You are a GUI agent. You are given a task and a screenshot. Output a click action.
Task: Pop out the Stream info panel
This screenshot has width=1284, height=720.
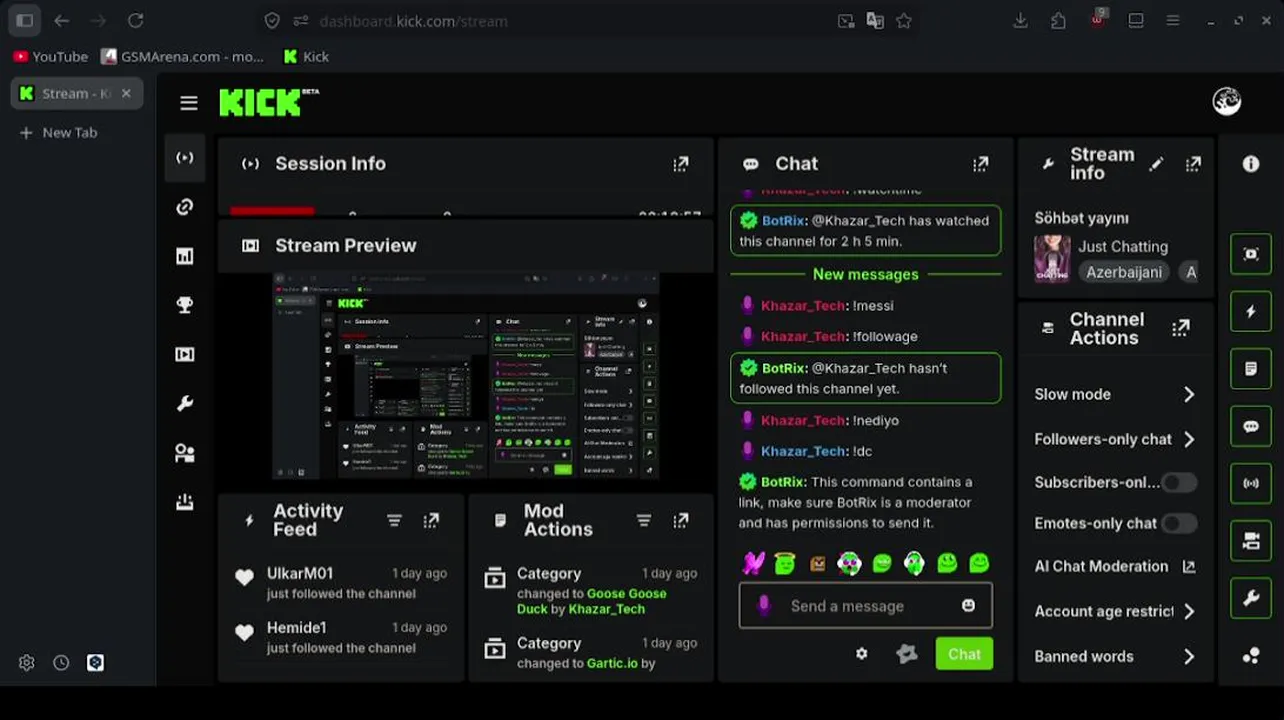[1193, 164]
